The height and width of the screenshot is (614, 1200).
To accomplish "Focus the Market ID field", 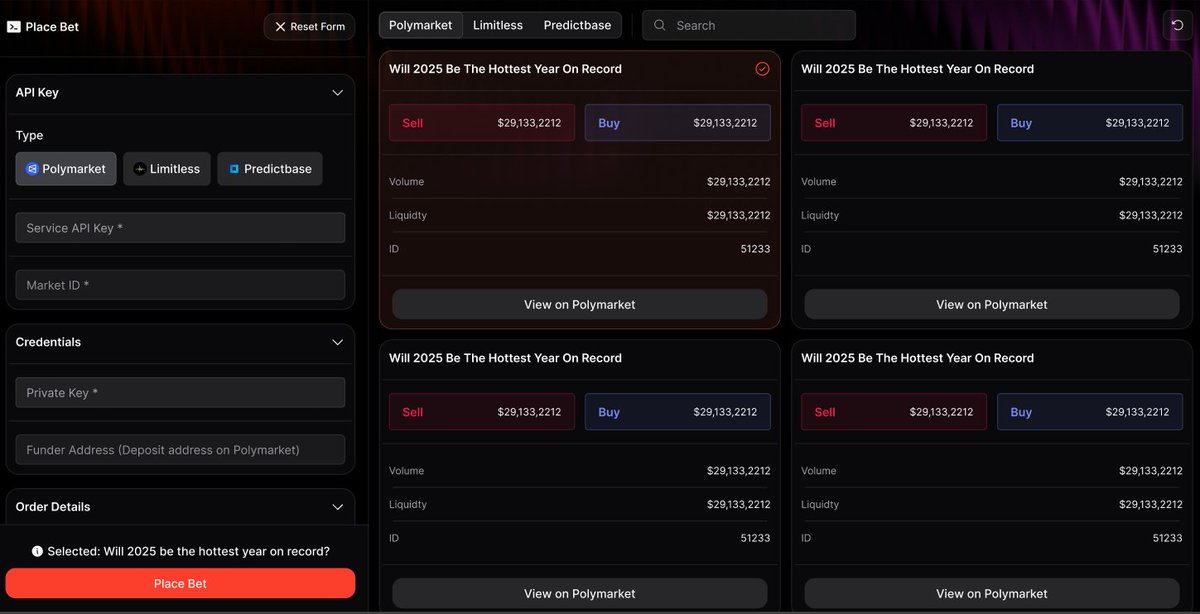I will pyautogui.click(x=180, y=285).
